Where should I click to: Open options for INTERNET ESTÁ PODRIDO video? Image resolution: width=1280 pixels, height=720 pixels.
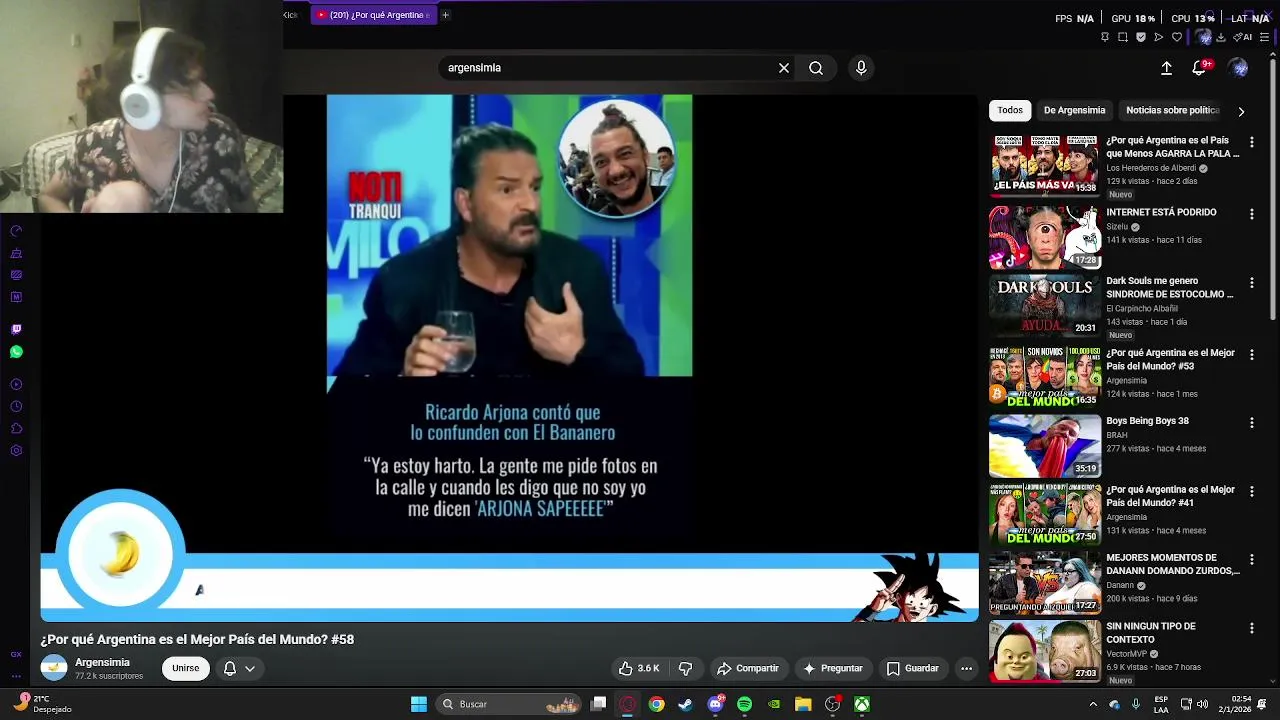pos(1251,214)
